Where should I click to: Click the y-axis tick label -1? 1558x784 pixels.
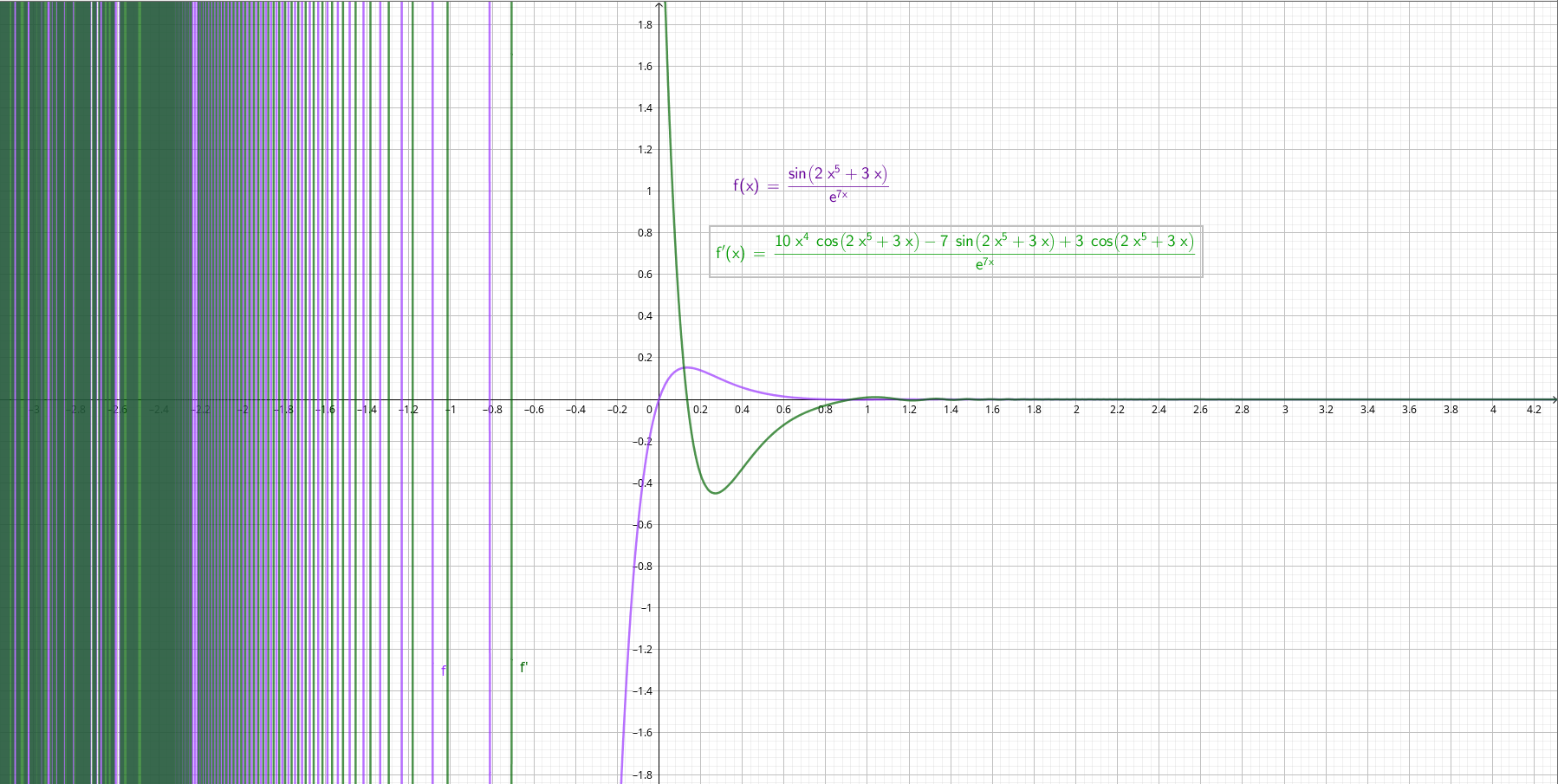646,608
